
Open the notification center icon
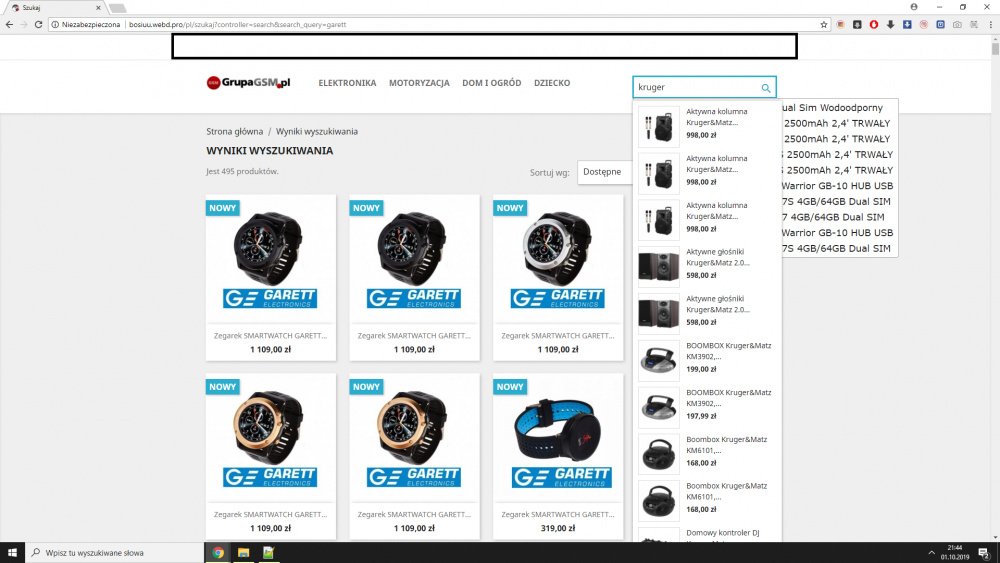point(984,553)
